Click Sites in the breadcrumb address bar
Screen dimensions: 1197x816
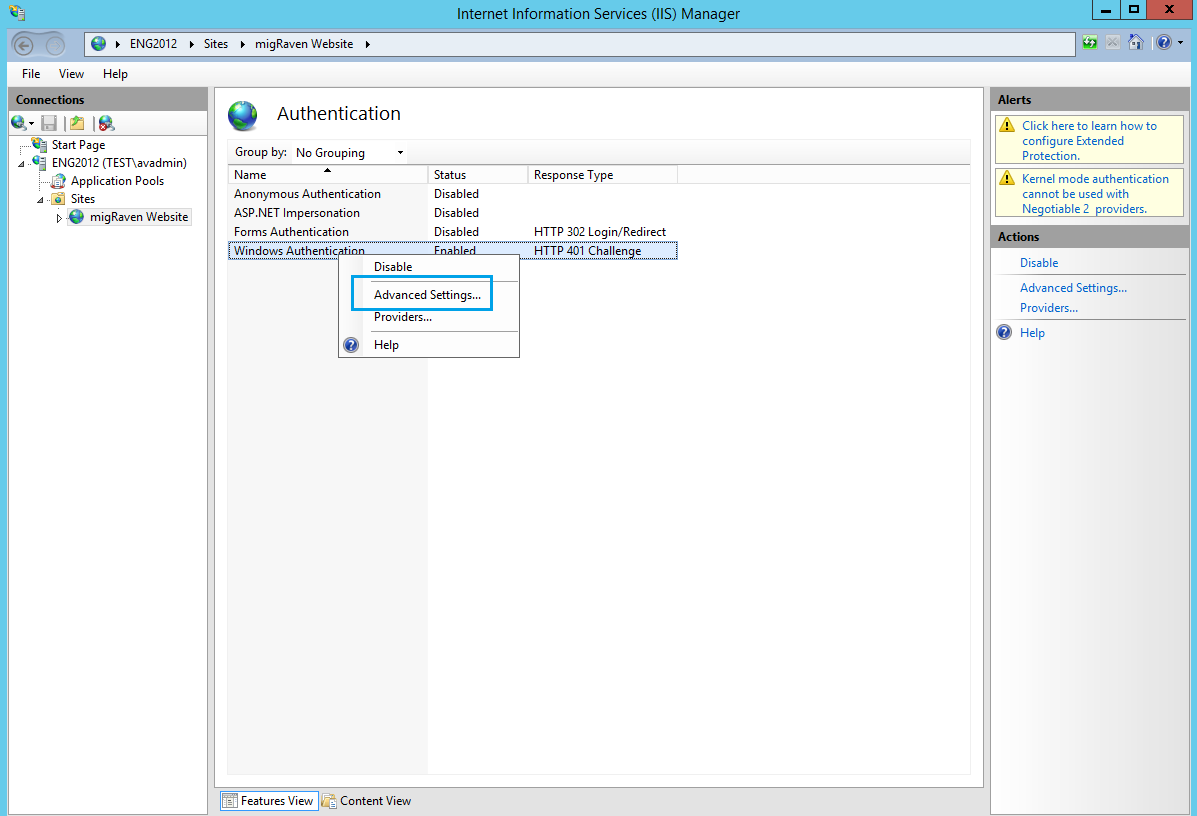[216, 44]
